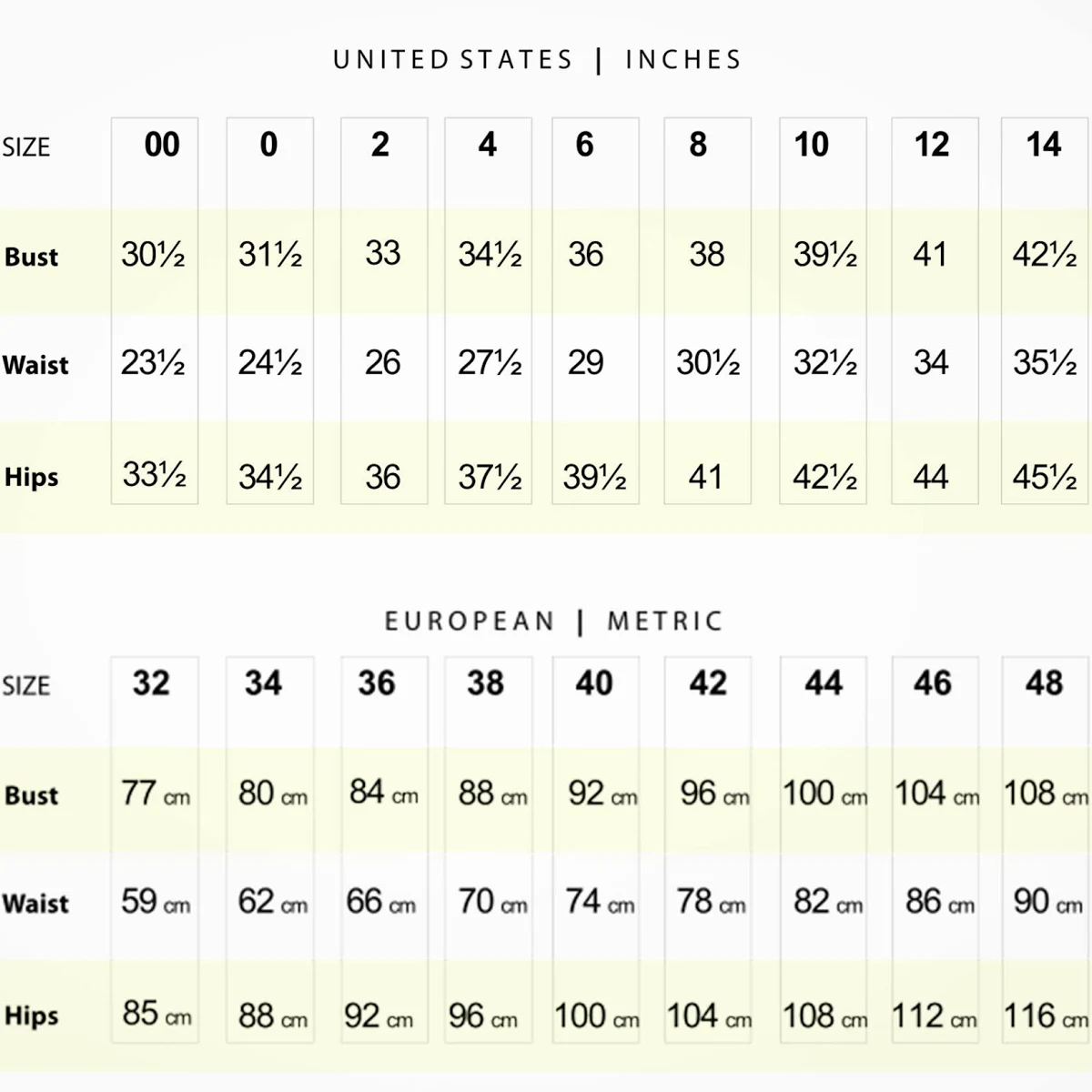This screenshot has width=1092, height=1092.
Task: Click the 116 cm hips measurement cell
Action: pyautogui.click(x=1045, y=1016)
